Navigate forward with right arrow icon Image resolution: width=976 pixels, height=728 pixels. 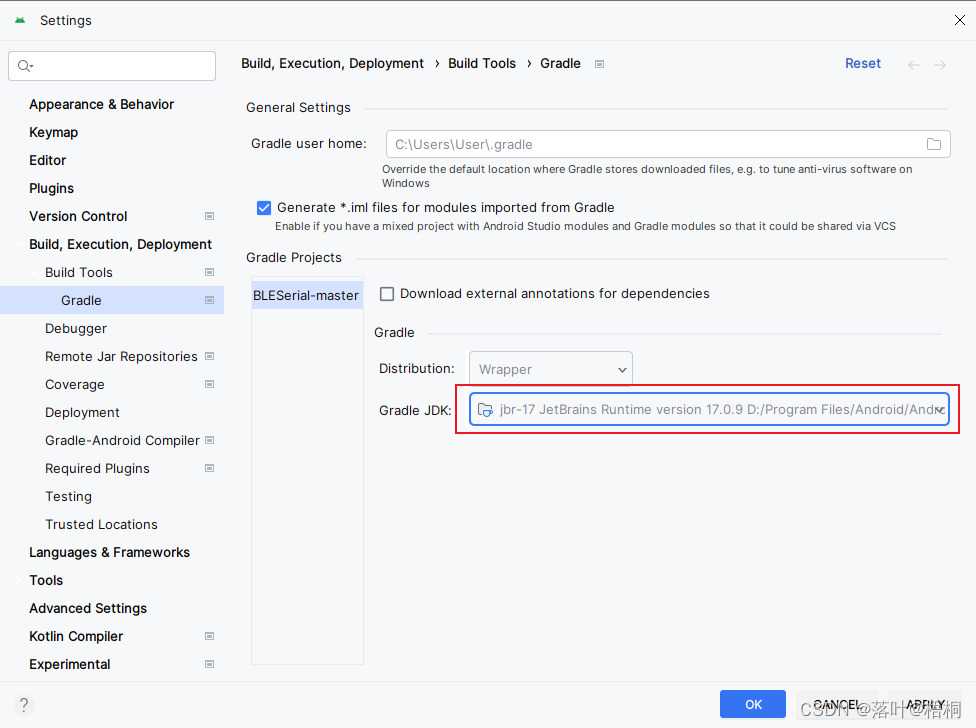click(940, 65)
